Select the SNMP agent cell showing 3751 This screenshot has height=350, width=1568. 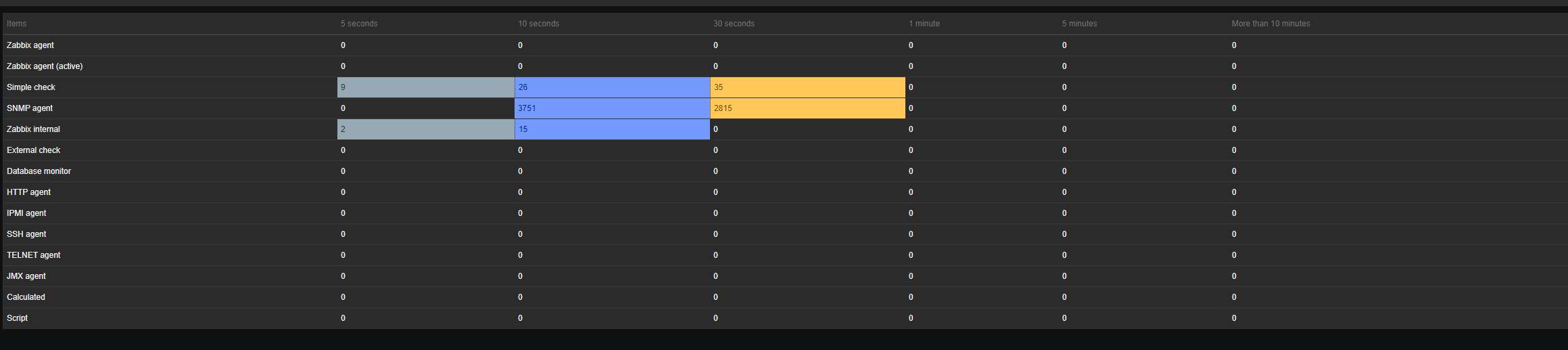coord(612,108)
